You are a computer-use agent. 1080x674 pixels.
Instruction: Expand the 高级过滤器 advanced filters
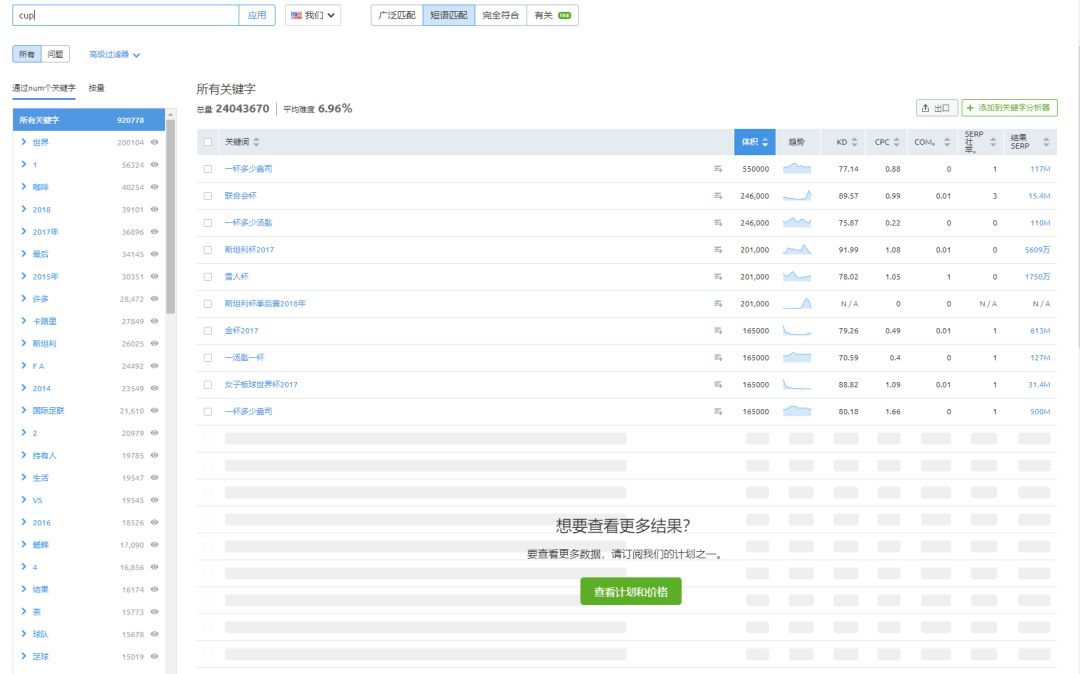tap(115, 55)
